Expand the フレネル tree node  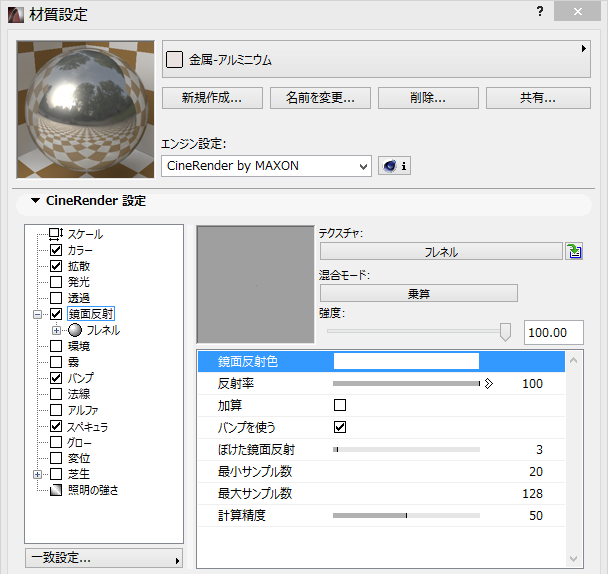point(57,330)
